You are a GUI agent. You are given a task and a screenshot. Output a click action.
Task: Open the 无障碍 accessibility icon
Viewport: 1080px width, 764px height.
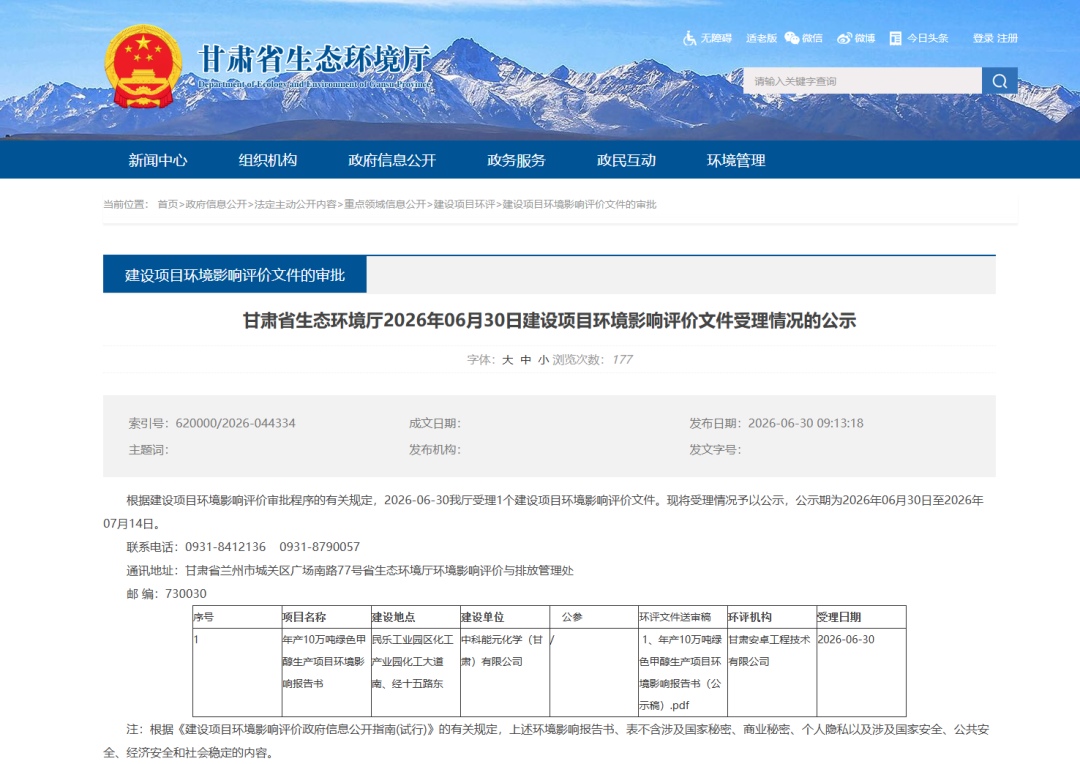tap(689, 39)
